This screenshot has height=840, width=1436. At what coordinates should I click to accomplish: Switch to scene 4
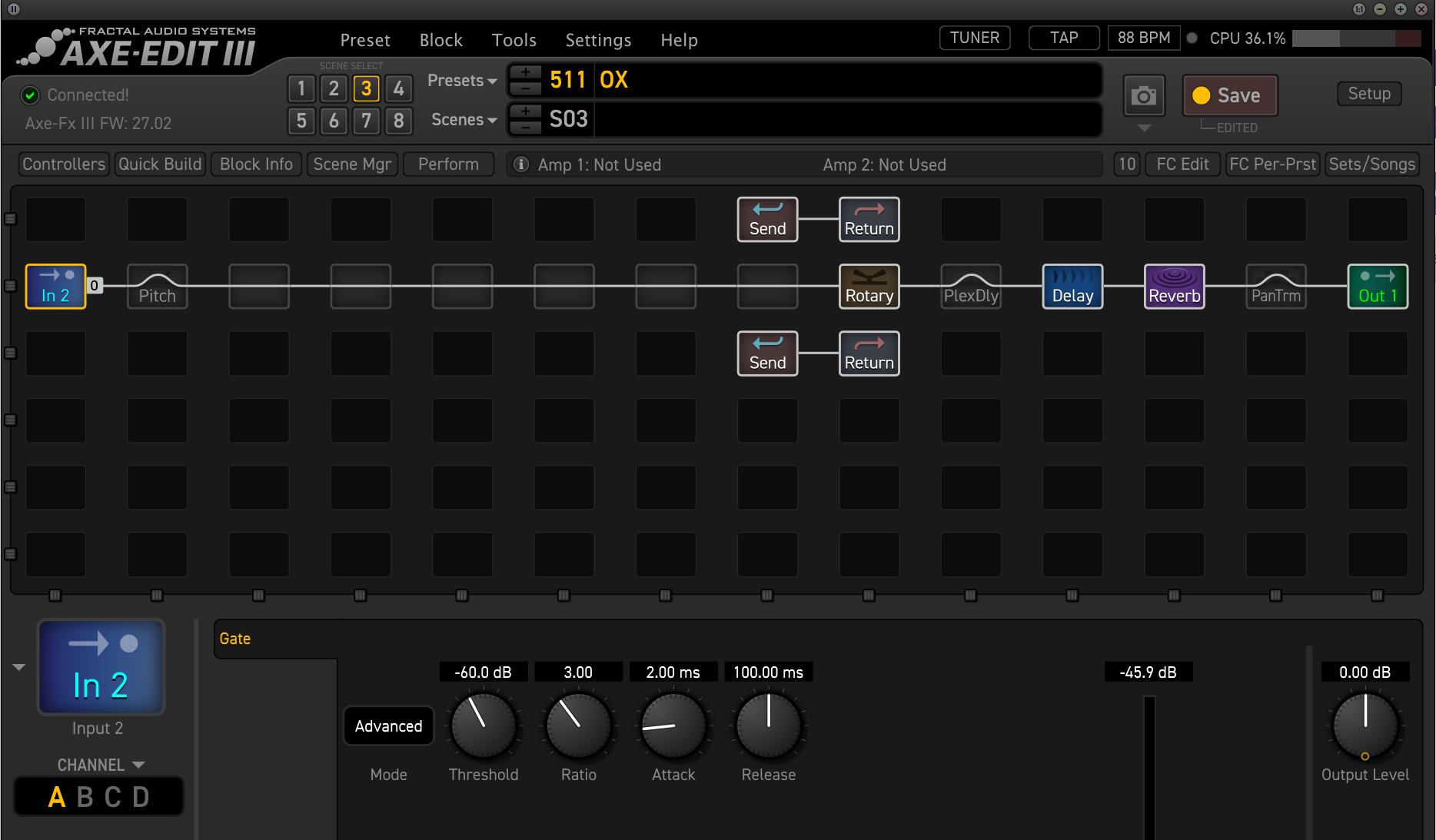point(398,88)
